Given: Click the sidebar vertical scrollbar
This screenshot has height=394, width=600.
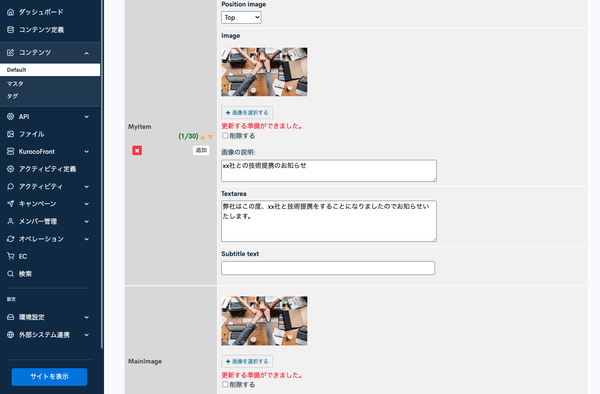Looking at the screenshot, I should point(102,174).
